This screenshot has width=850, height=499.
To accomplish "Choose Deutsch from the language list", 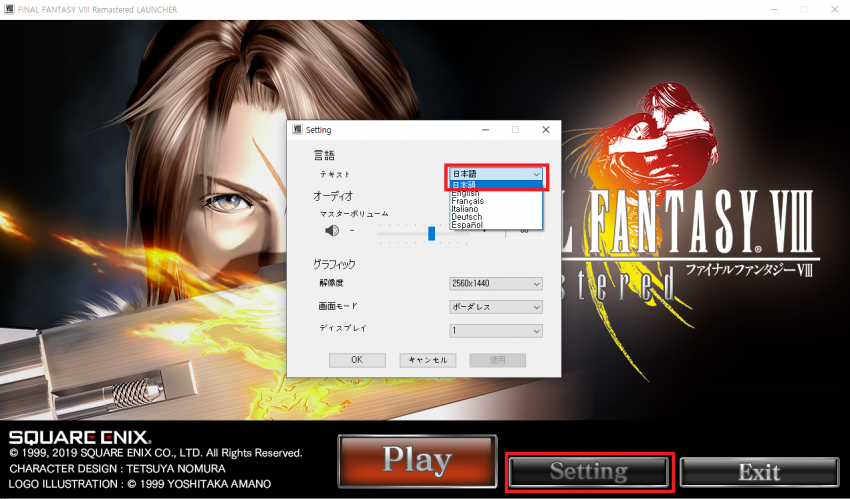I will tap(495, 217).
